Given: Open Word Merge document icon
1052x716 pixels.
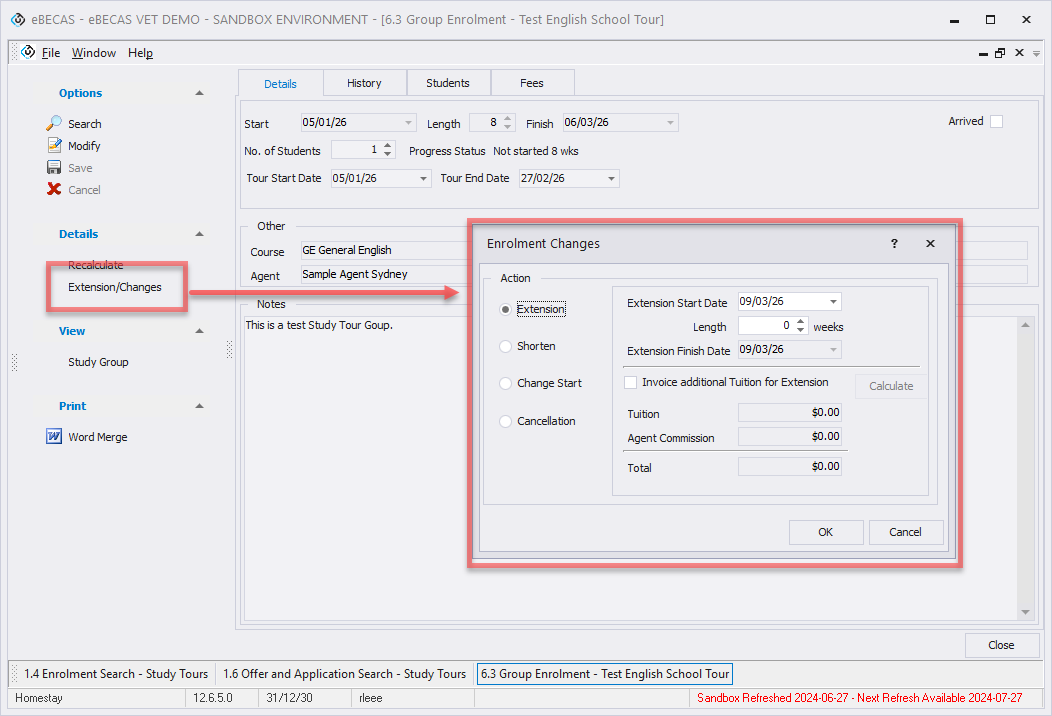Looking at the screenshot, I should 54,437.
